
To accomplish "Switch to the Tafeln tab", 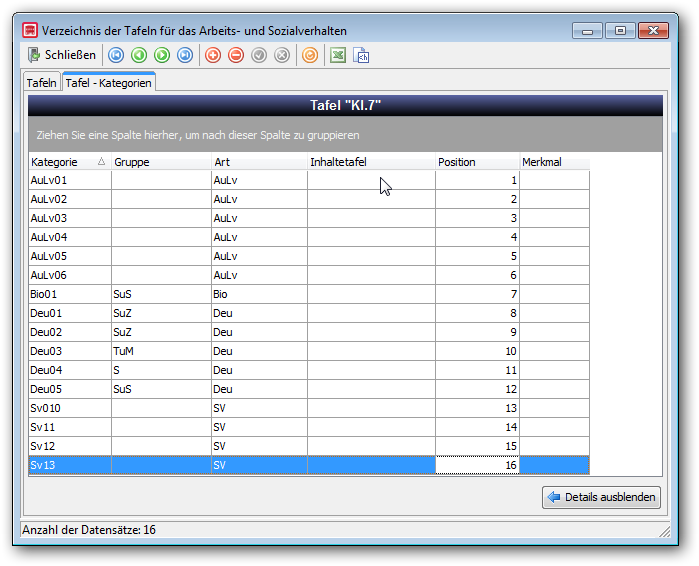I will point(41,83).
